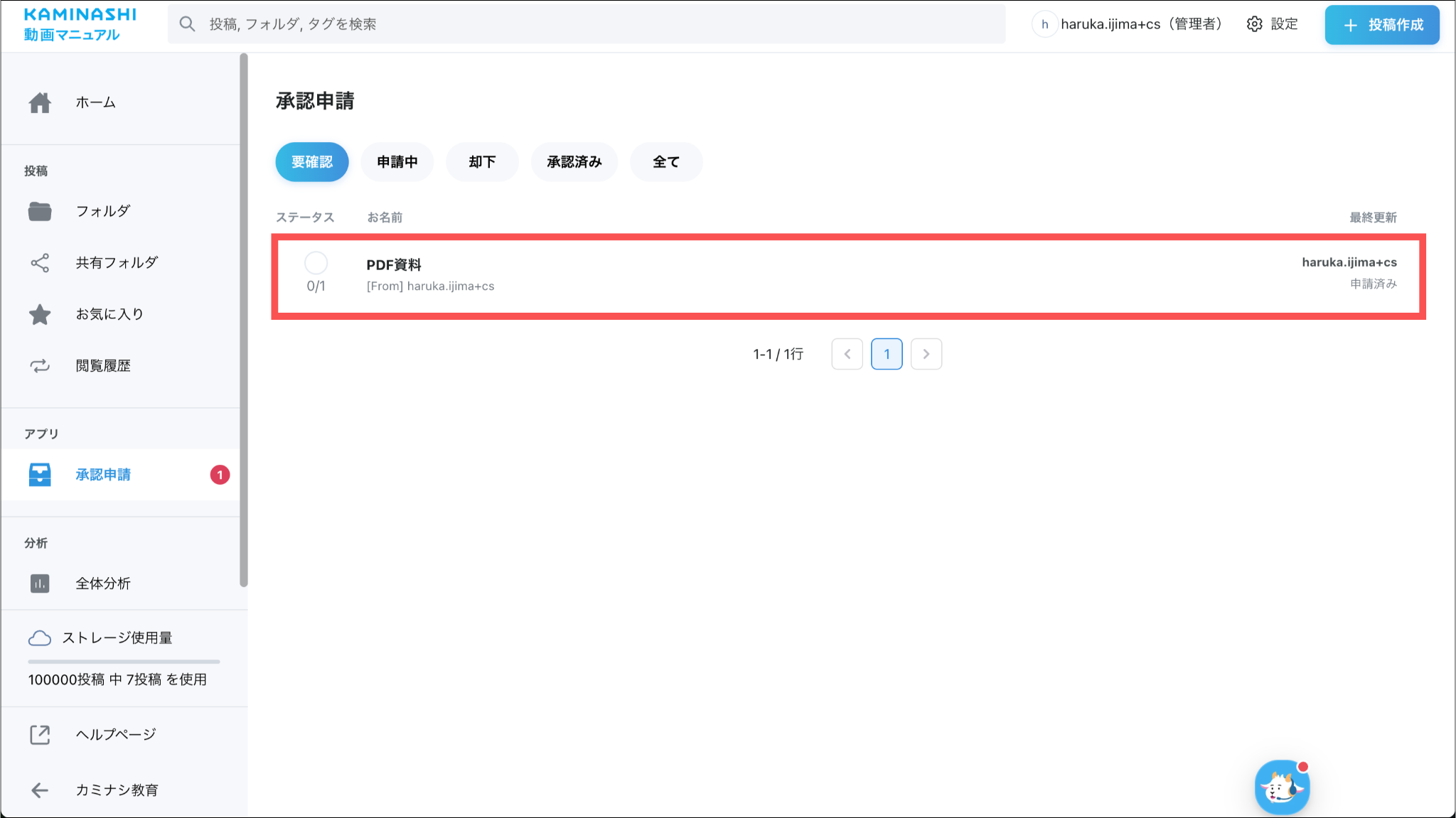Go to next page chevron

pyautogui.click(x=926, y=354)
